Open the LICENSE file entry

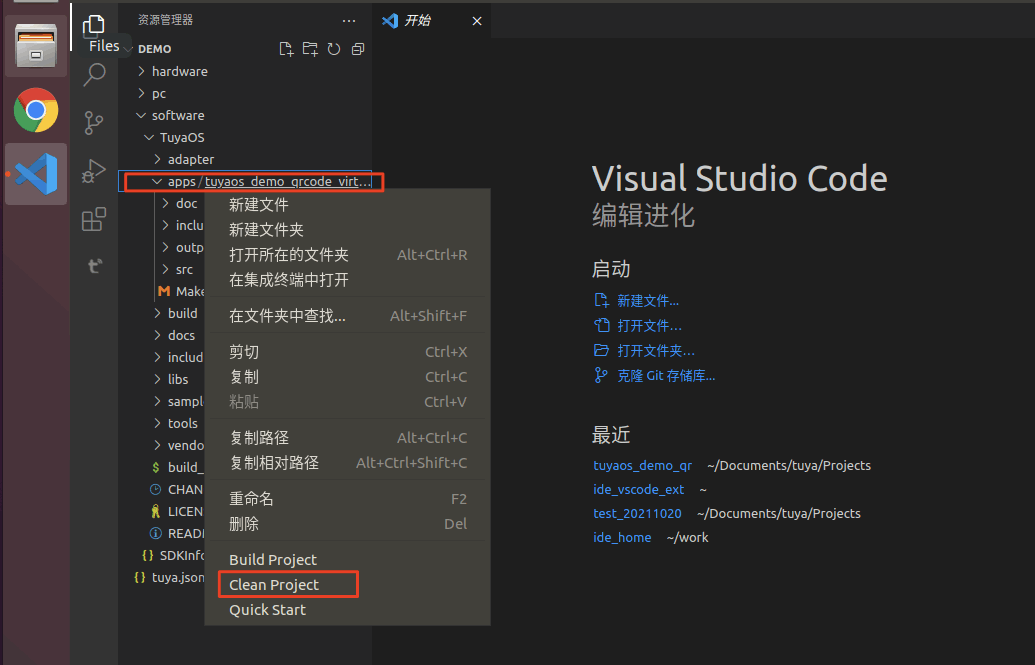(177, 511)
